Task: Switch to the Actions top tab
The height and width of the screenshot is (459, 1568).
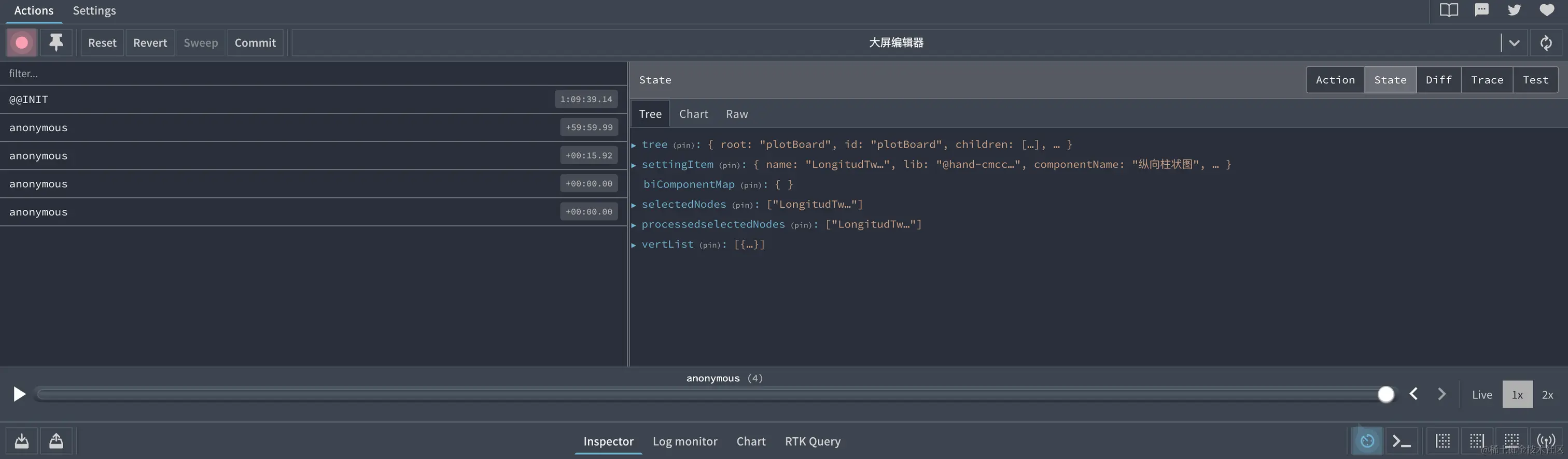Action: pyautogui.click(x=34, y=11)
